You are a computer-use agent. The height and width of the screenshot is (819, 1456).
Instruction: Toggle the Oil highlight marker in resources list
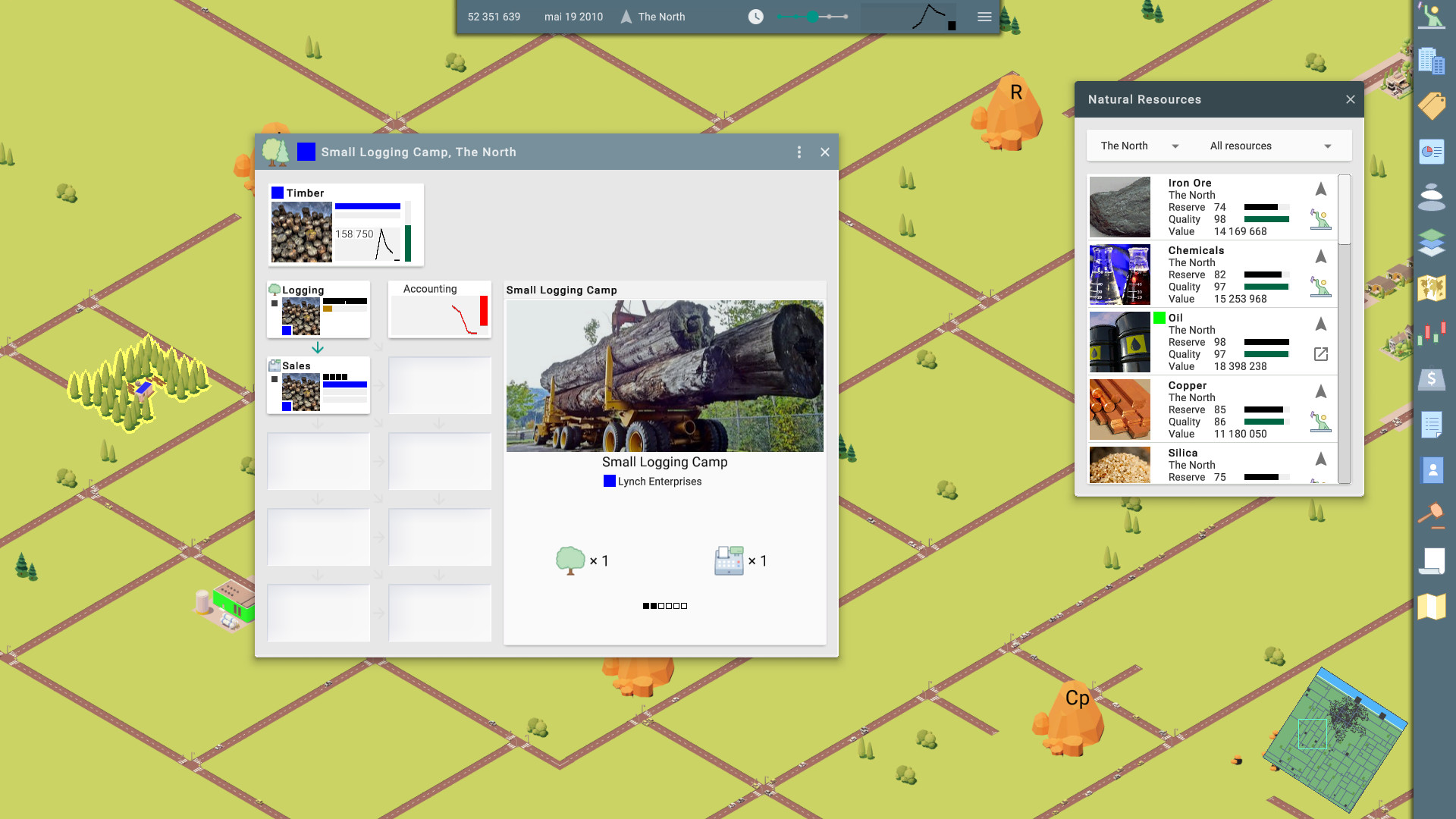click(x=1159, y=318)
